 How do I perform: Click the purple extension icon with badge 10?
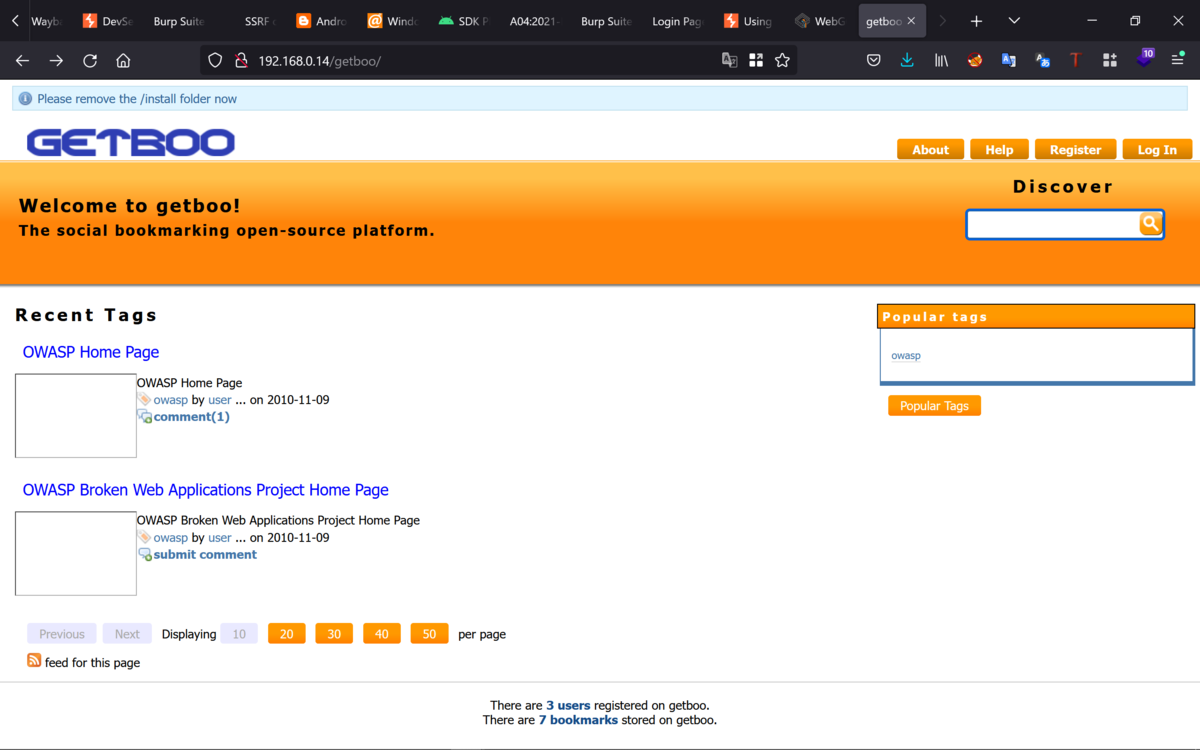1144,59
